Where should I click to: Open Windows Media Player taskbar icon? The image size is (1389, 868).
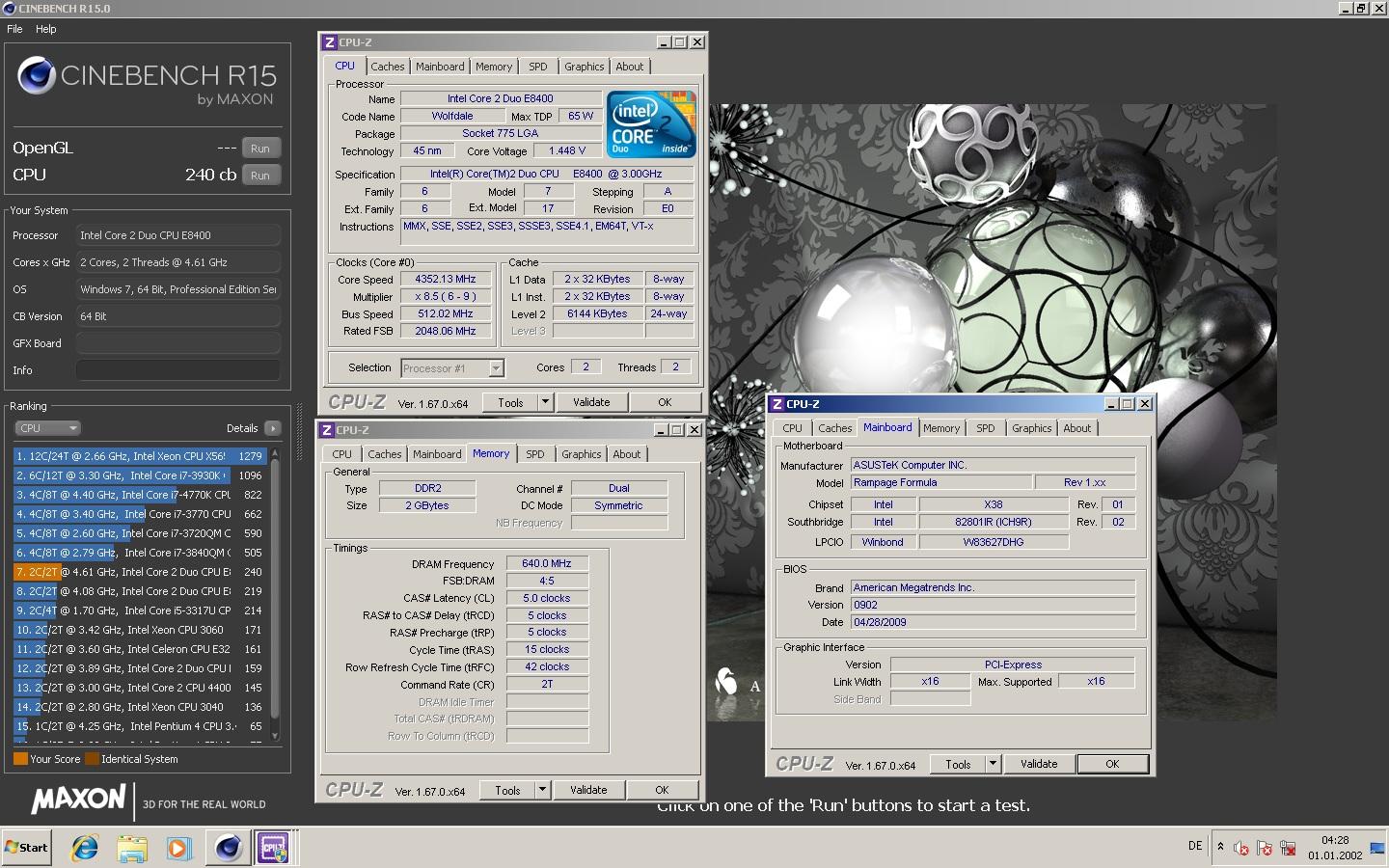pos(179,848)
